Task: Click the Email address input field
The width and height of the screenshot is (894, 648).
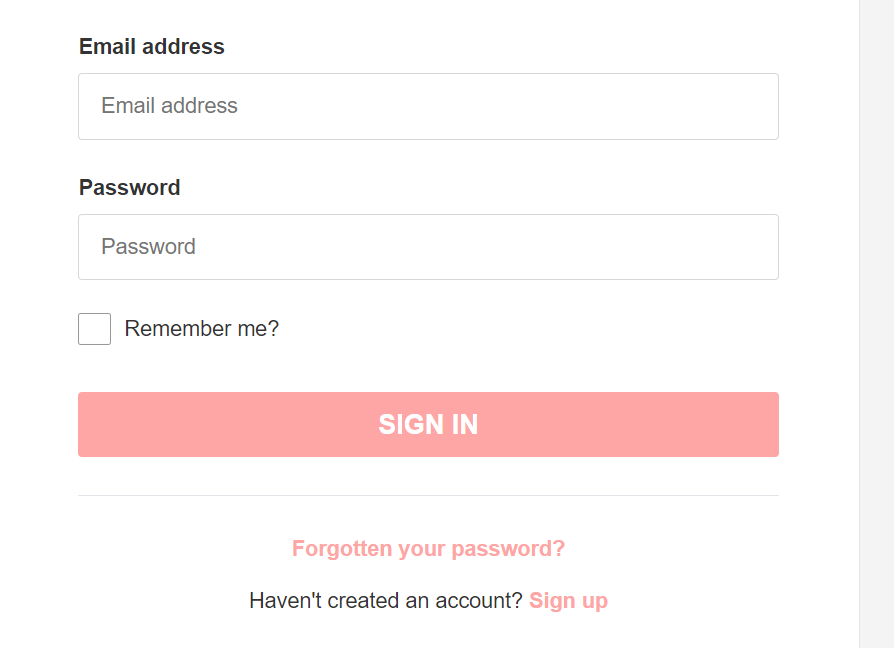Action: (428, 106)
